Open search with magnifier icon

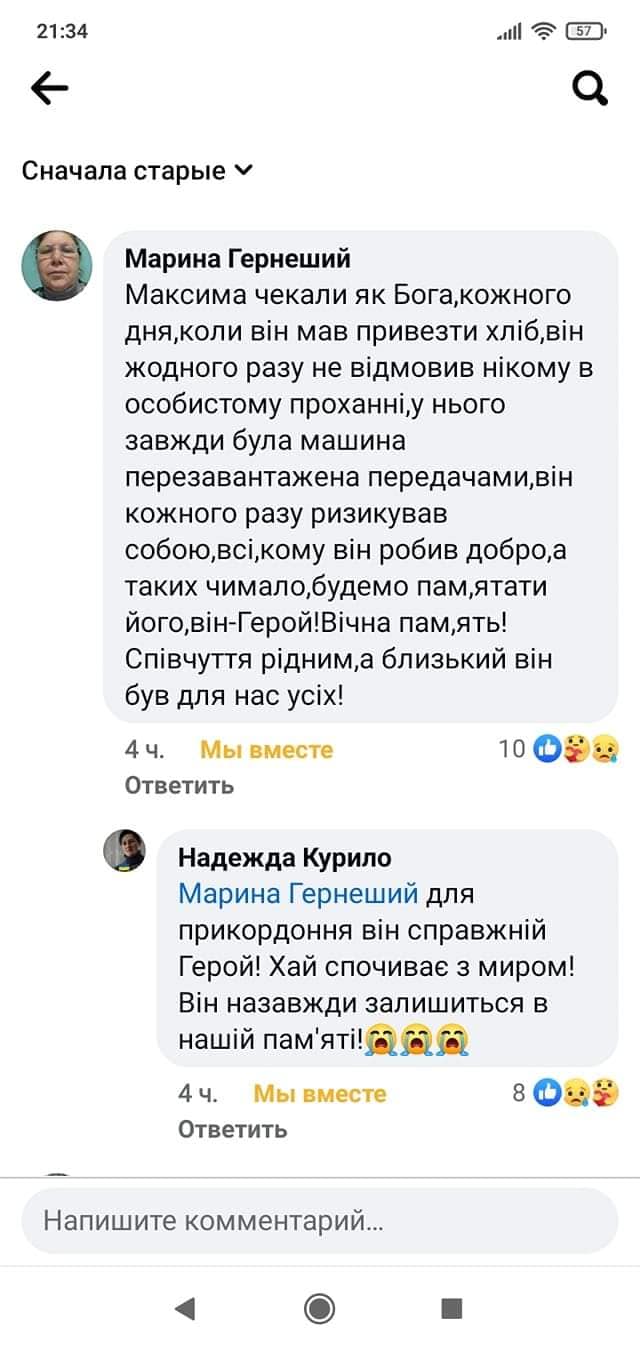tap(590, 89)
